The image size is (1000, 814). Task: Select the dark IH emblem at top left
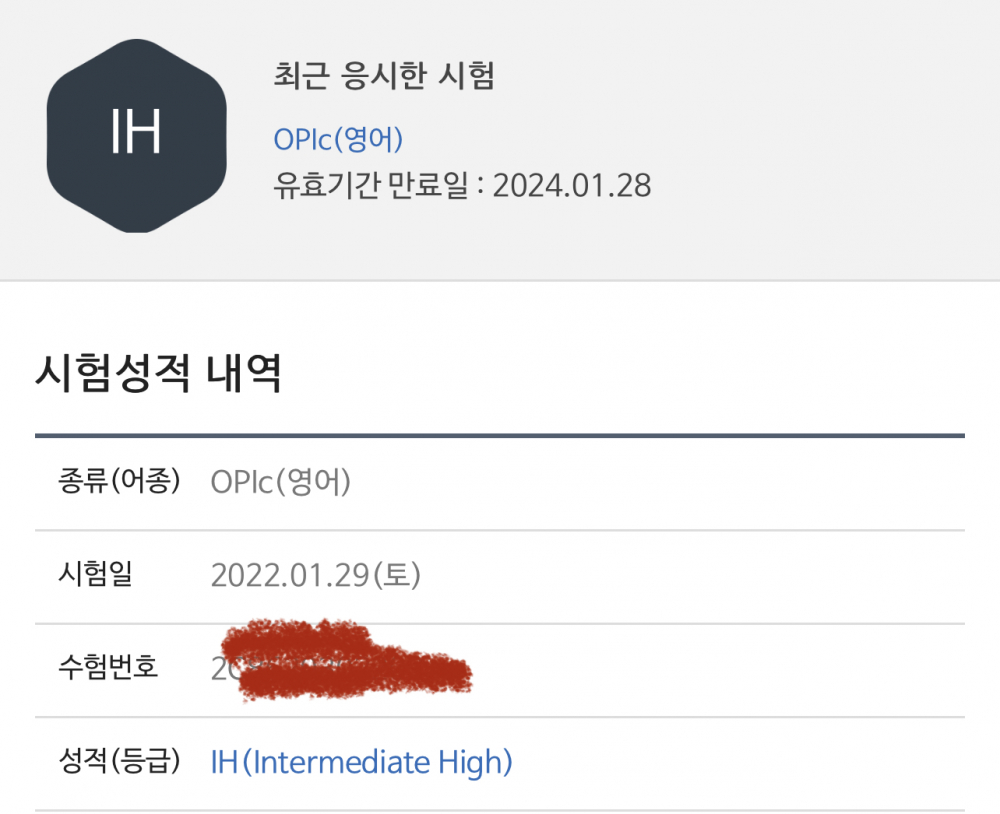click(x=136, y=135)
